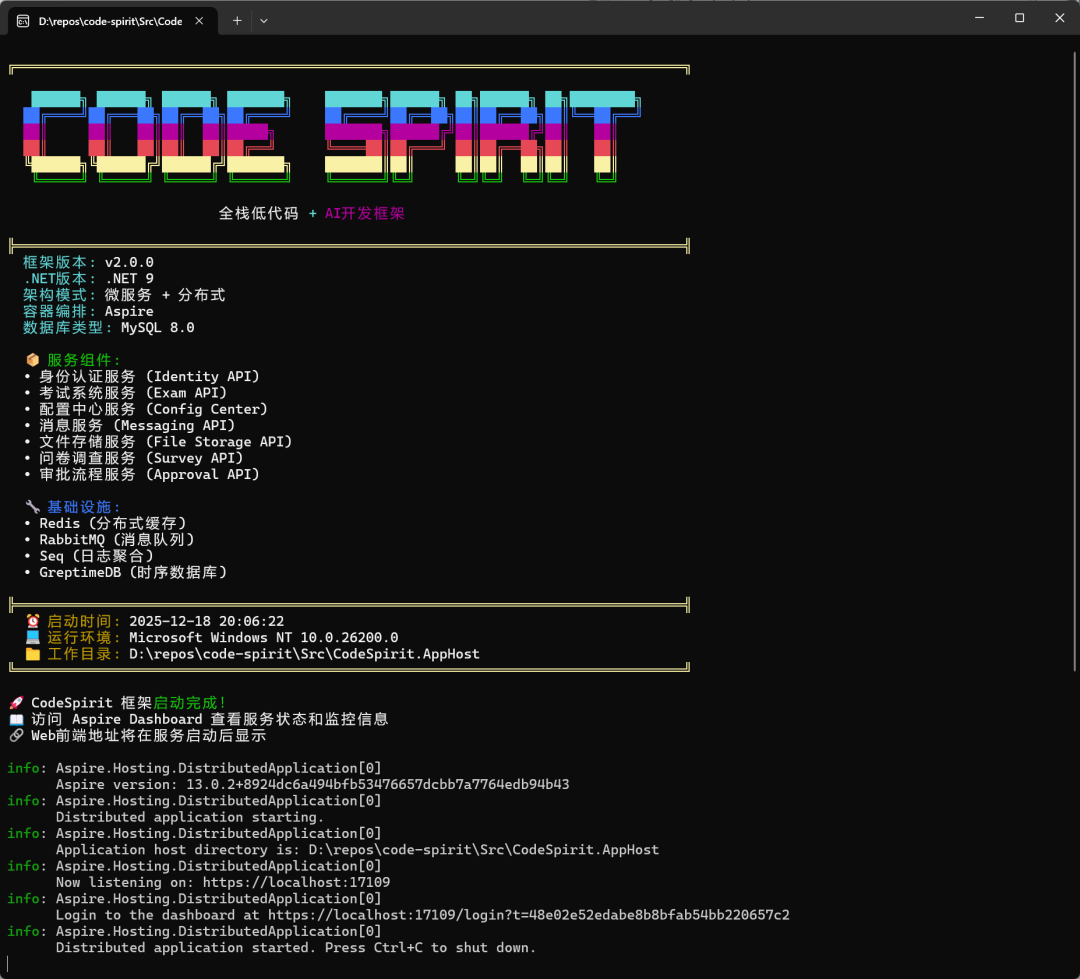Click the 'Aspire' value next to 容器编排
This screenshot has height=979, width=1080.
[129, 311]
